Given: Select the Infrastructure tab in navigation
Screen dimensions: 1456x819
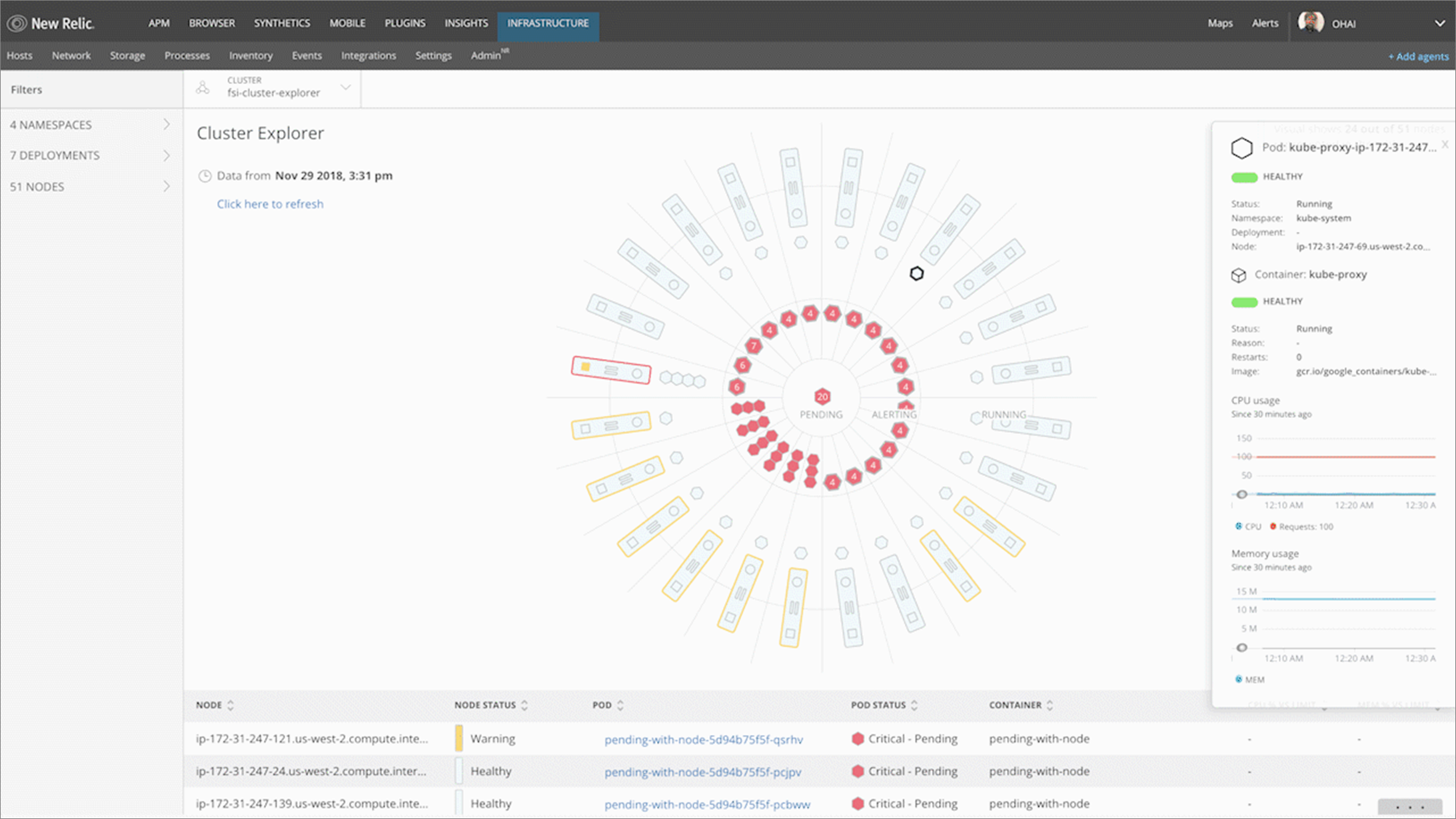Looking at the screenshot, I should tap(548, 22).
